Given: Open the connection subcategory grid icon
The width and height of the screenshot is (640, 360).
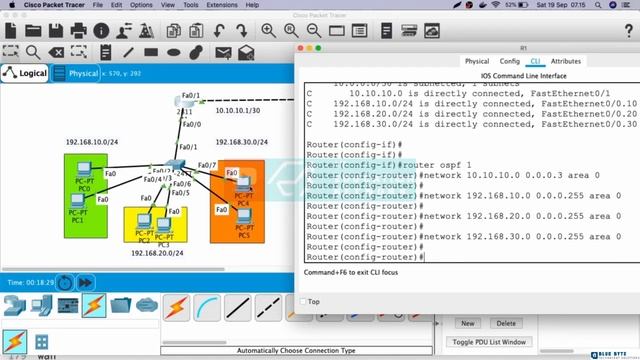Looking at the screenshot, I should (x=41, y=342).
